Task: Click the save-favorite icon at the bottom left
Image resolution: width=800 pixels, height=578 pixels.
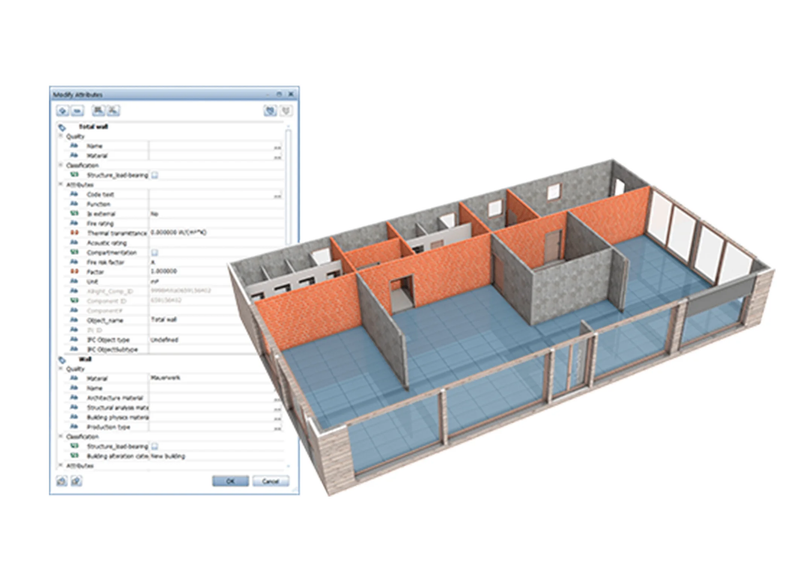Action: 64,481
